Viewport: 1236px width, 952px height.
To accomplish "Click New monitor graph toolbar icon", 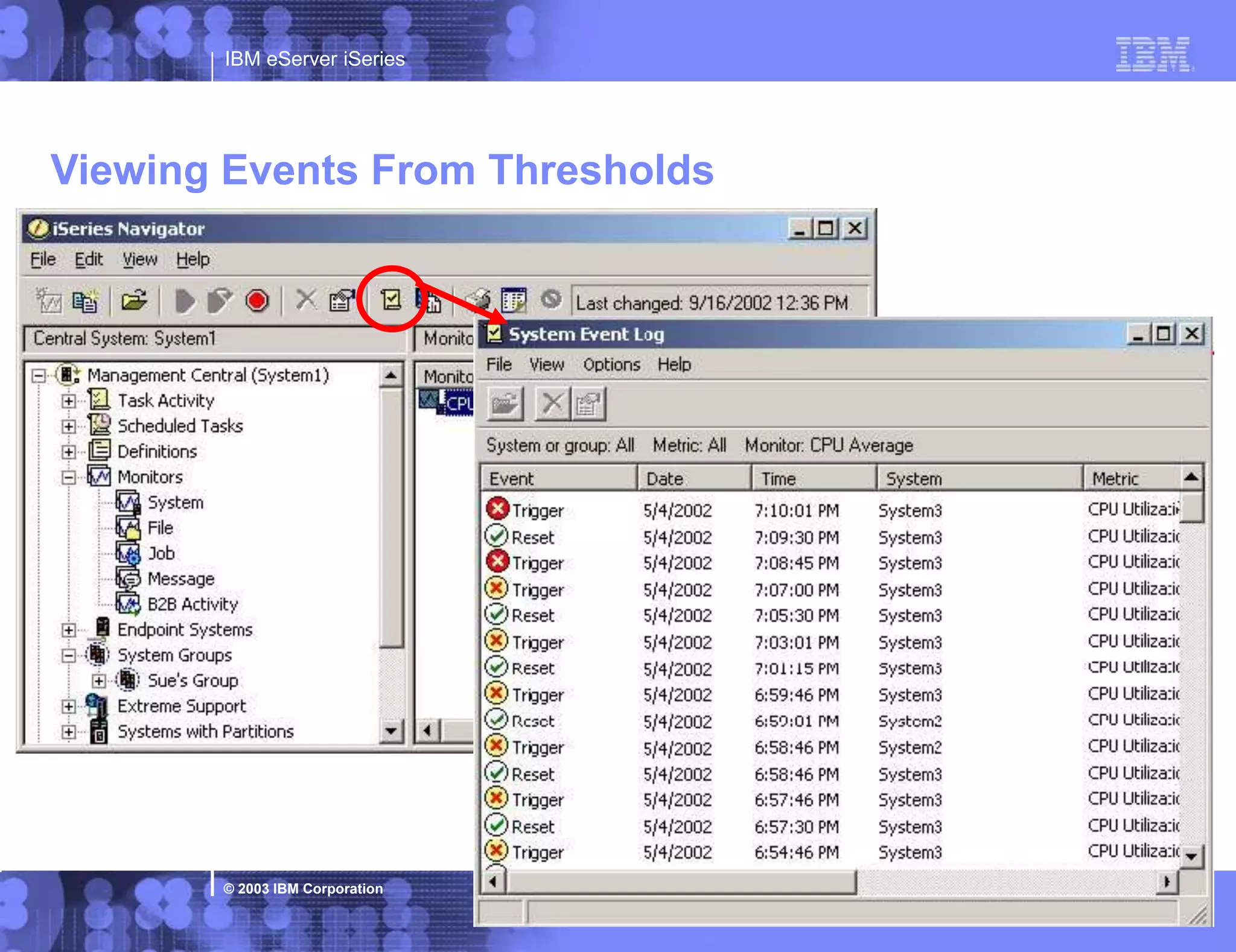I will point(49,300).
